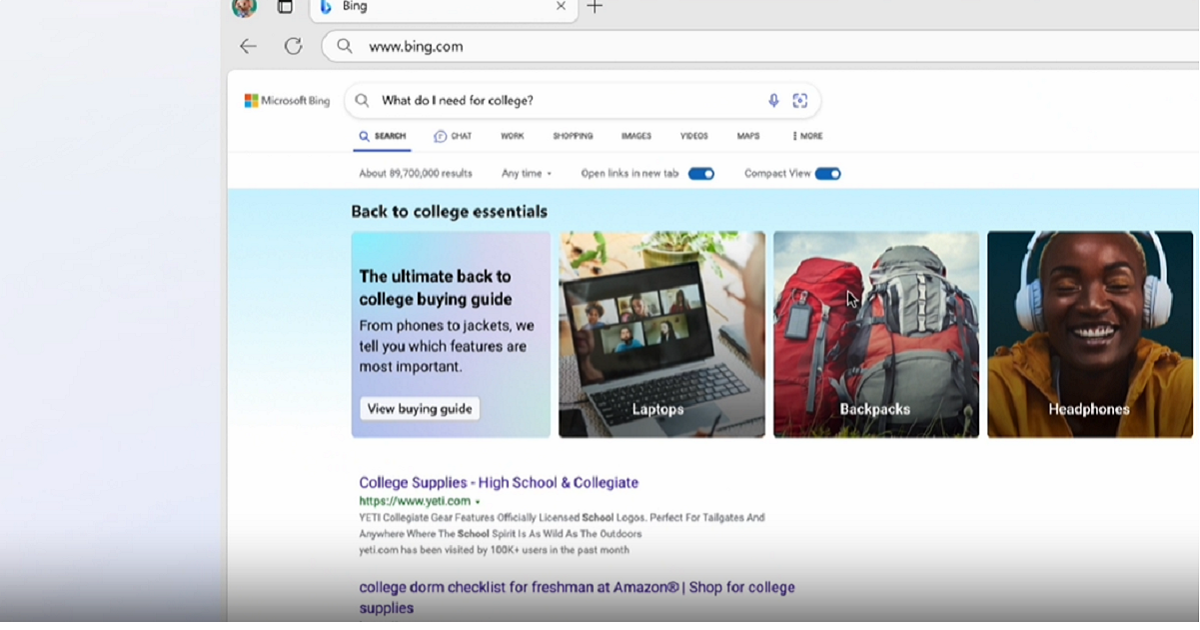Screen dimensions: 1200x630
Task: Open the yeti.com College Supplies result
Action: [x=497, y=482]
